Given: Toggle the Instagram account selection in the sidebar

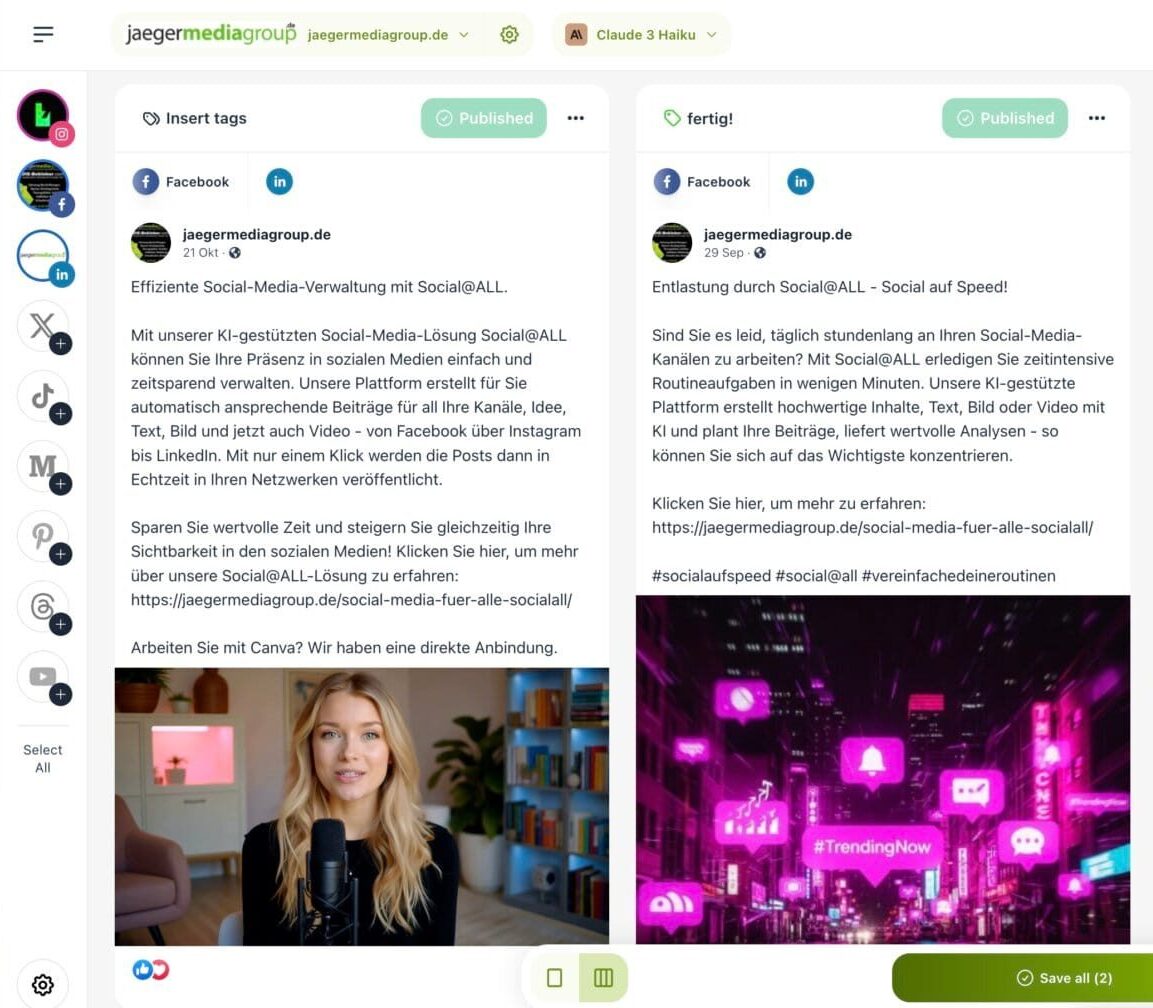Looking at the screenshot, I should tap(43, 115).
